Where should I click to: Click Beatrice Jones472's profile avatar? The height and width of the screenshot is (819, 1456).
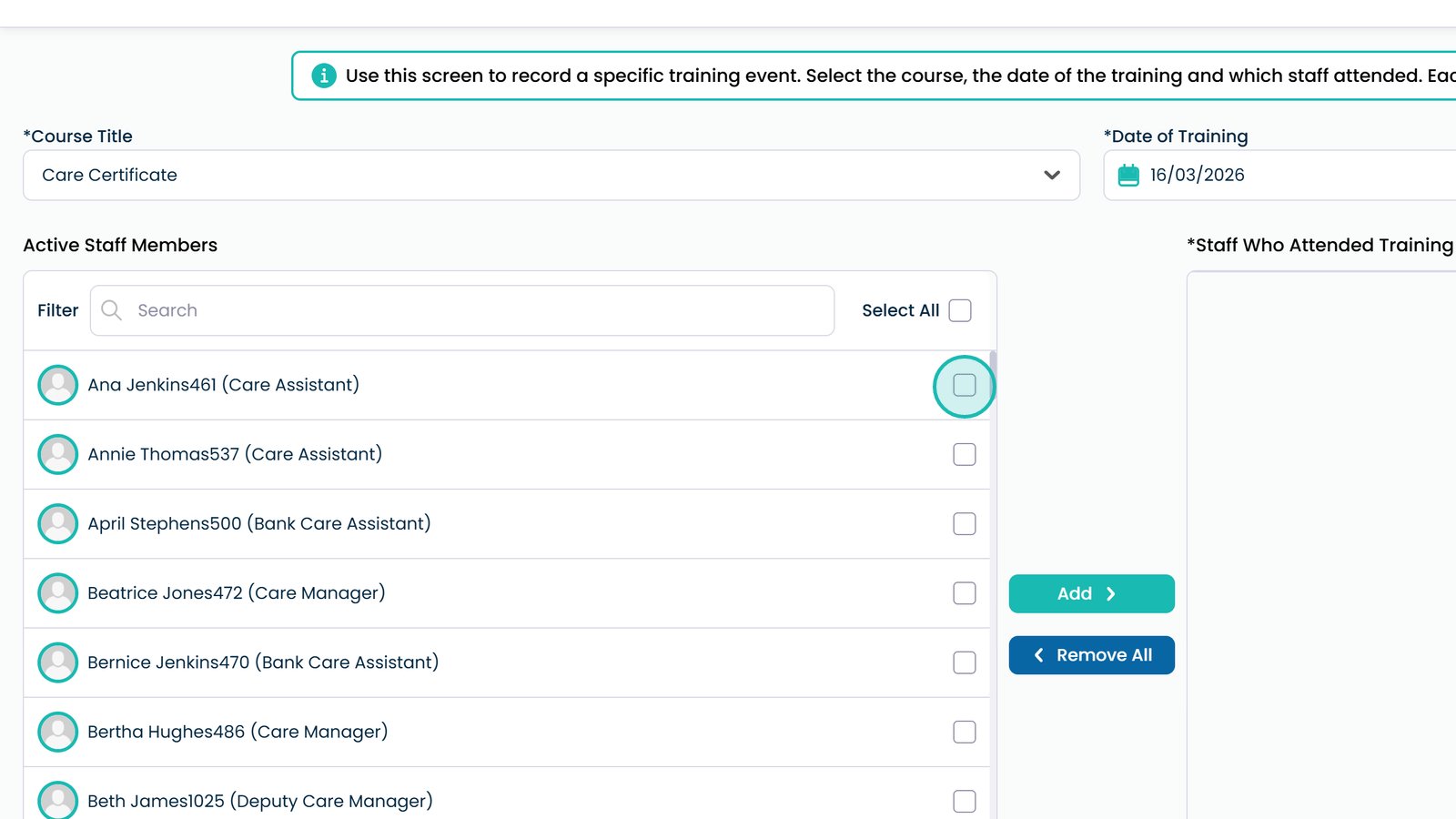(x=57, y=593)
